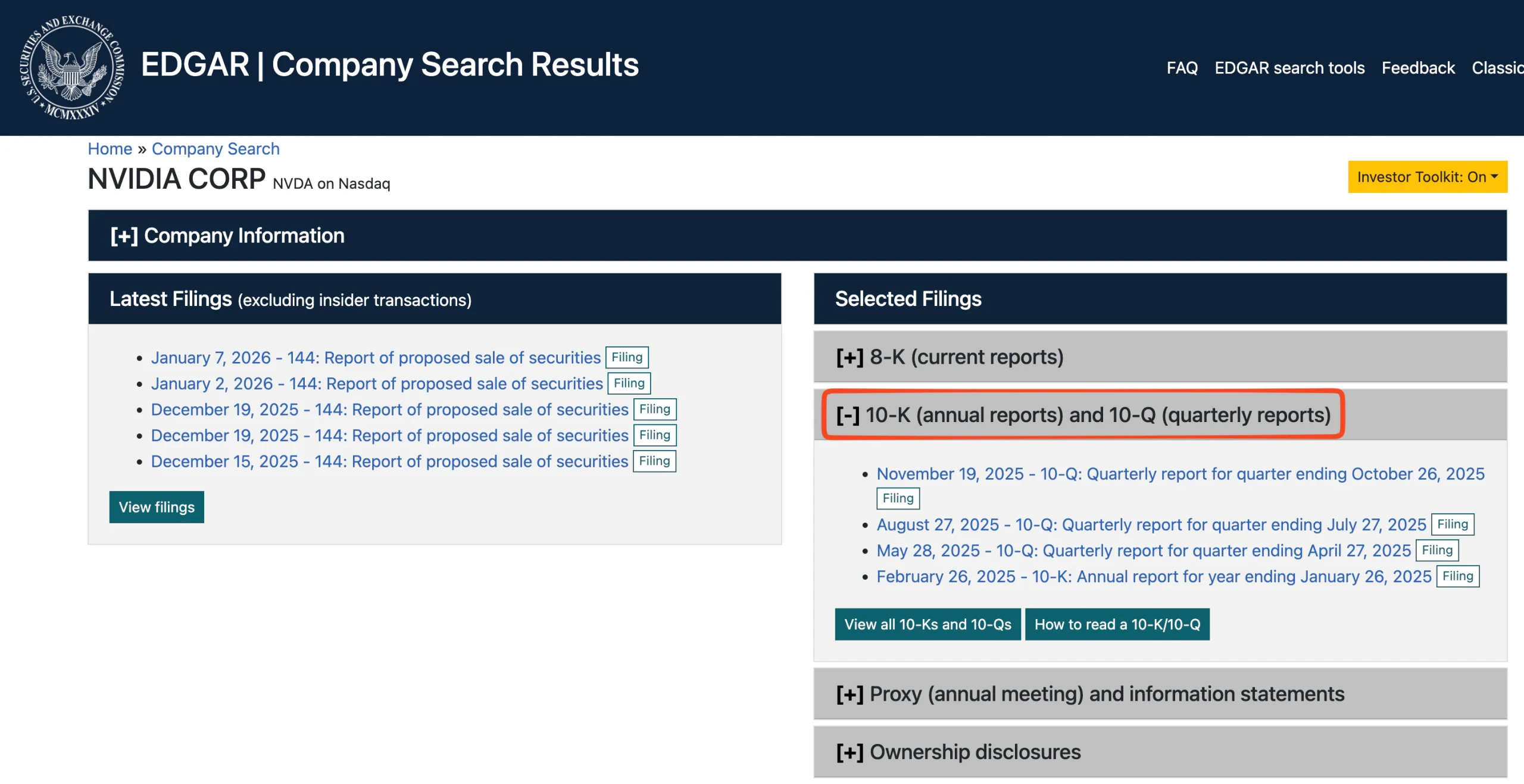Open January 7, 2026 Form 144 filing

[375, 358]
